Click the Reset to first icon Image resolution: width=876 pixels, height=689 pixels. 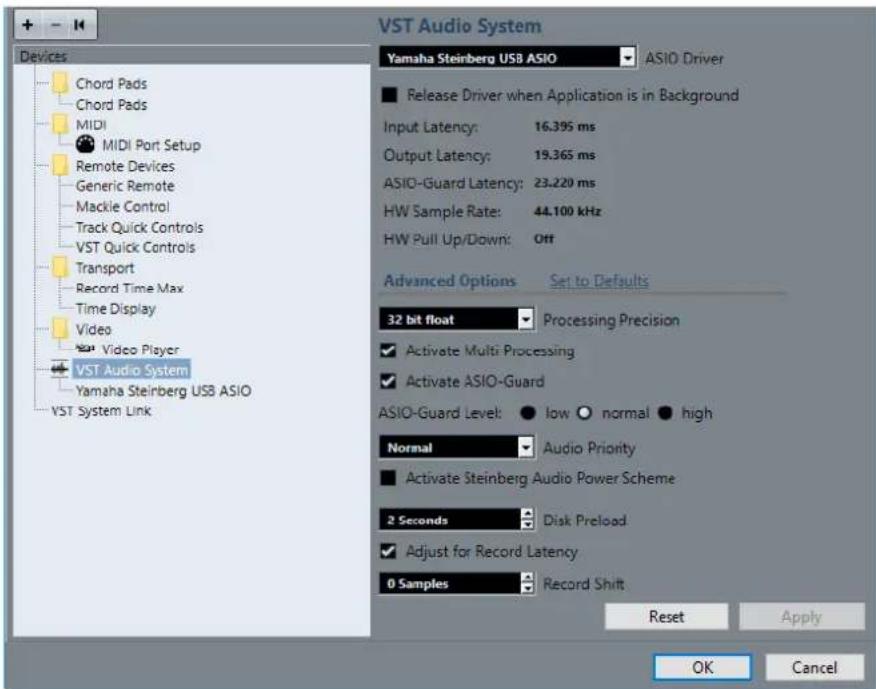tap(79, 25)
